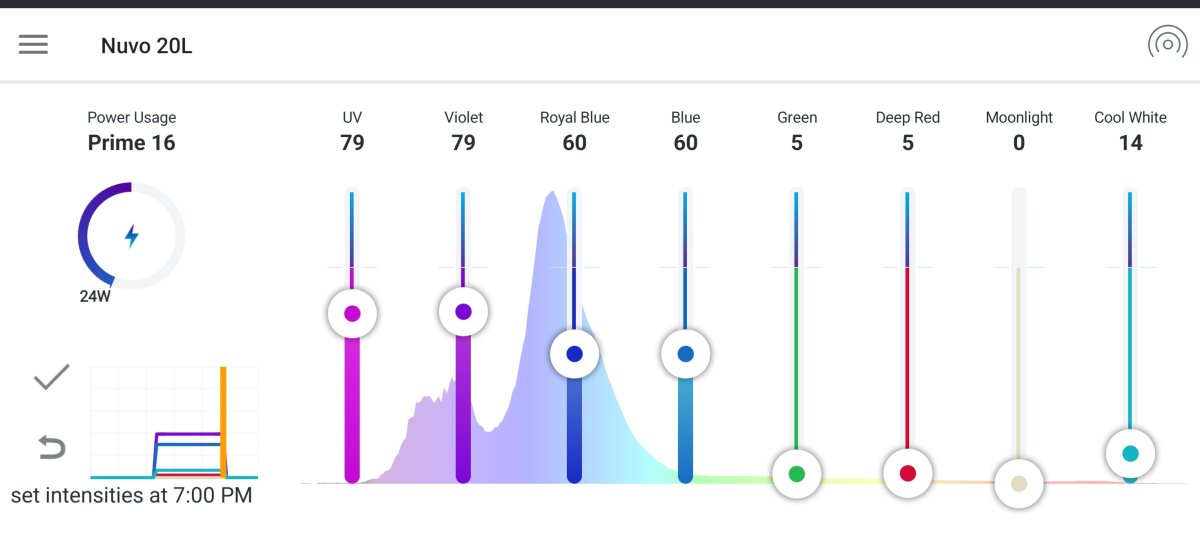Click the Deep Red slider handle
The width and height of the screenshot is (1200, 533).
coord(908,474)
